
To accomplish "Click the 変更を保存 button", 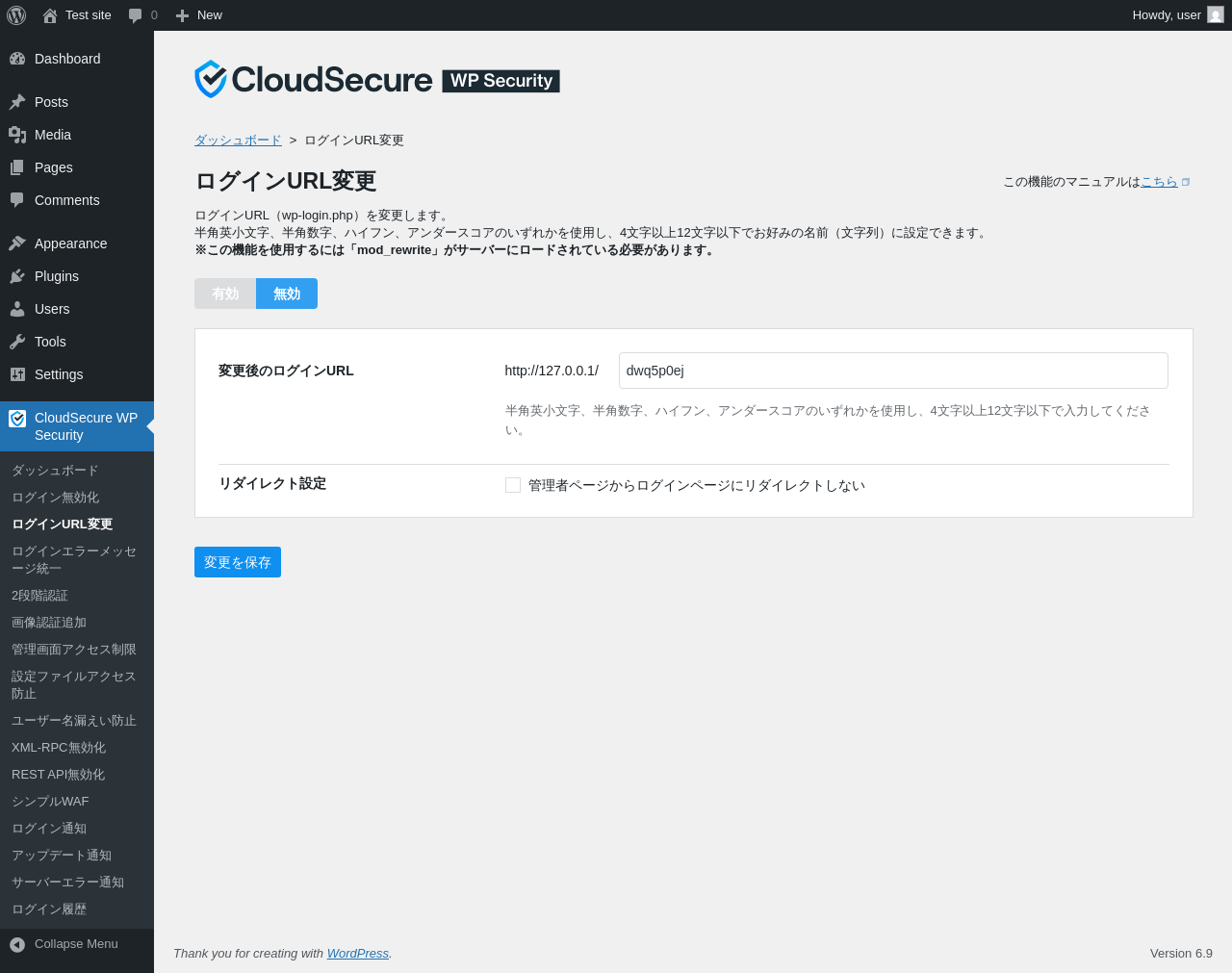I will (x=238, y=562).
